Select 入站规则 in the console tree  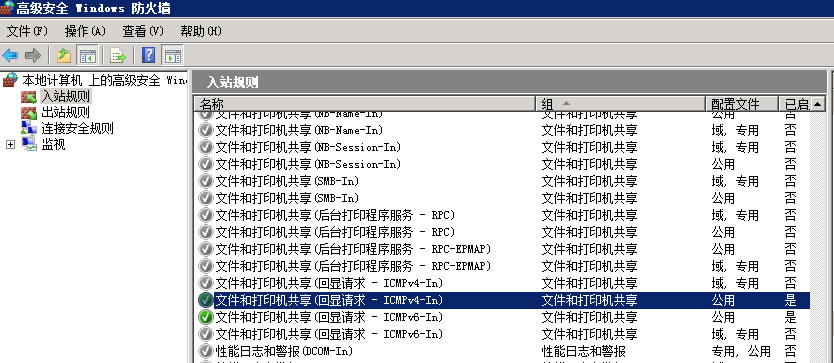[66, 97]
